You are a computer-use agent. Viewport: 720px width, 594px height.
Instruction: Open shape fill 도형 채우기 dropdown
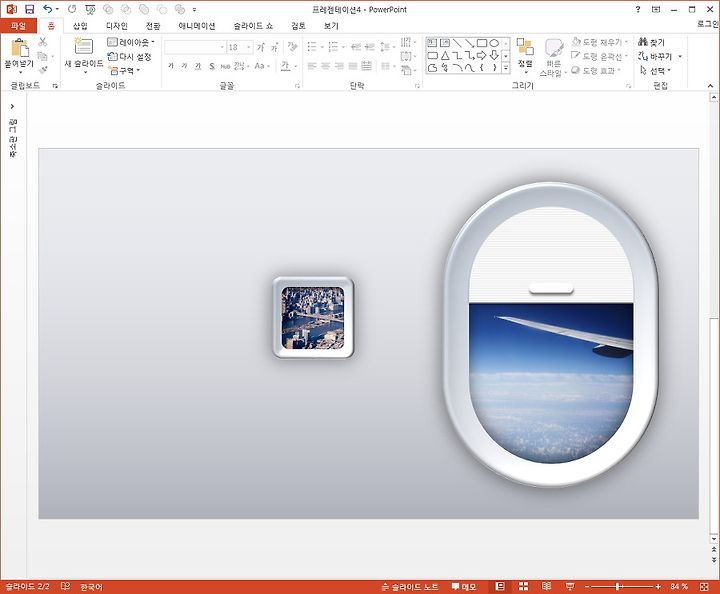[599, 42]
